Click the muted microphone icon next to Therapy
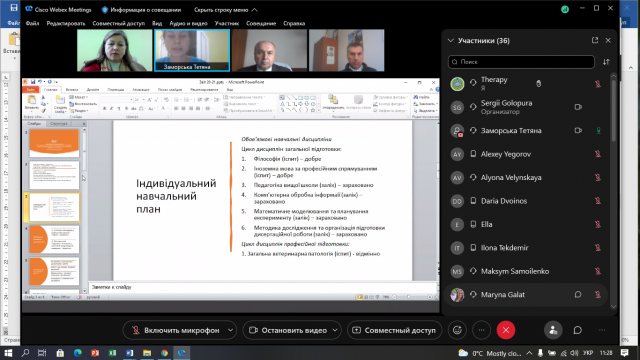 tap(598, 84)
